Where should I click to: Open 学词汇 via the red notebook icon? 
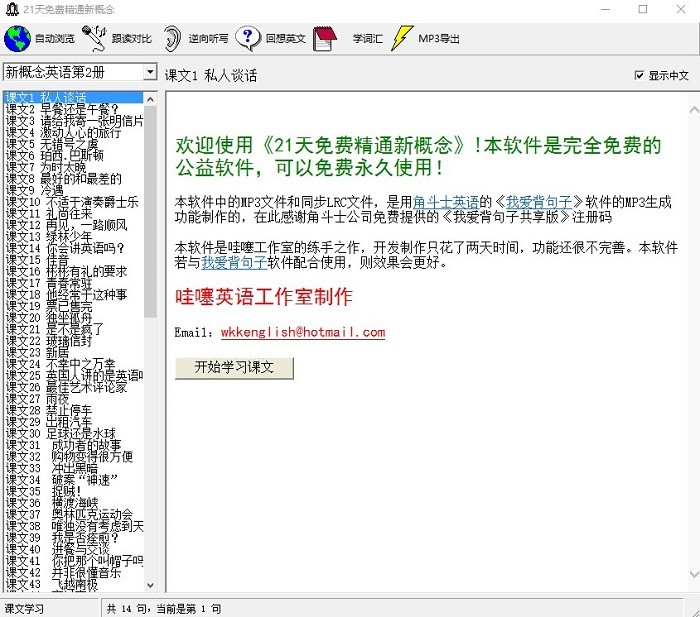click(324, 39)
